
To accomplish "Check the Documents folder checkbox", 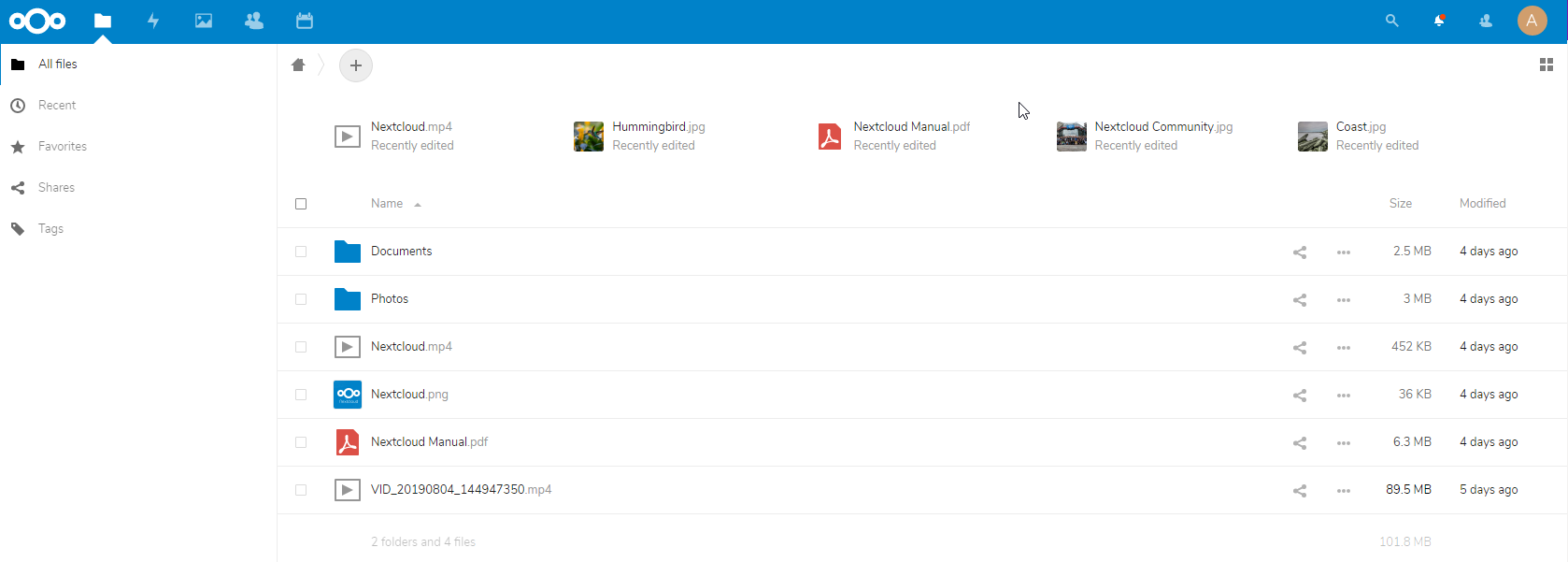I will pos(301,252).
